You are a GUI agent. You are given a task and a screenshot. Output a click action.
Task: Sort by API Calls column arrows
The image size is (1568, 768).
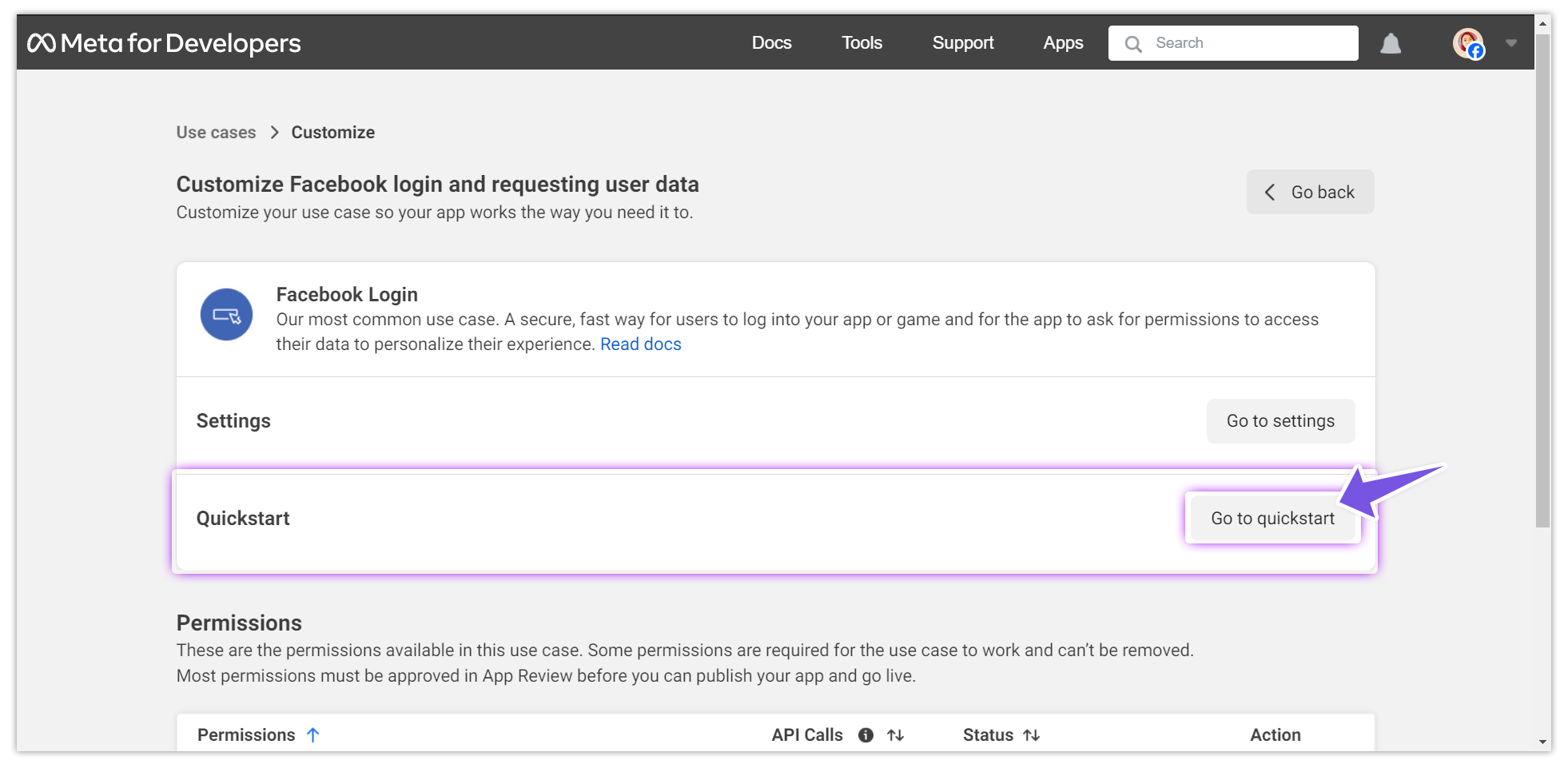point(896,735)
